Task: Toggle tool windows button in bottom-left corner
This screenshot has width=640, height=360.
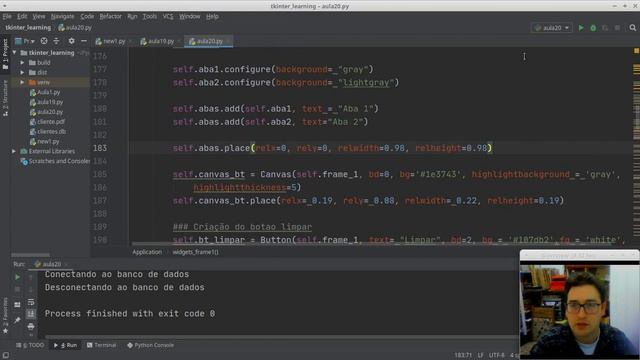Action: (5, 355)
